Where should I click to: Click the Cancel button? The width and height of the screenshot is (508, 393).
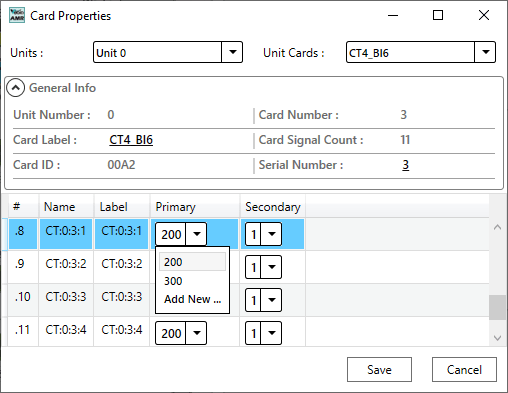464,370
